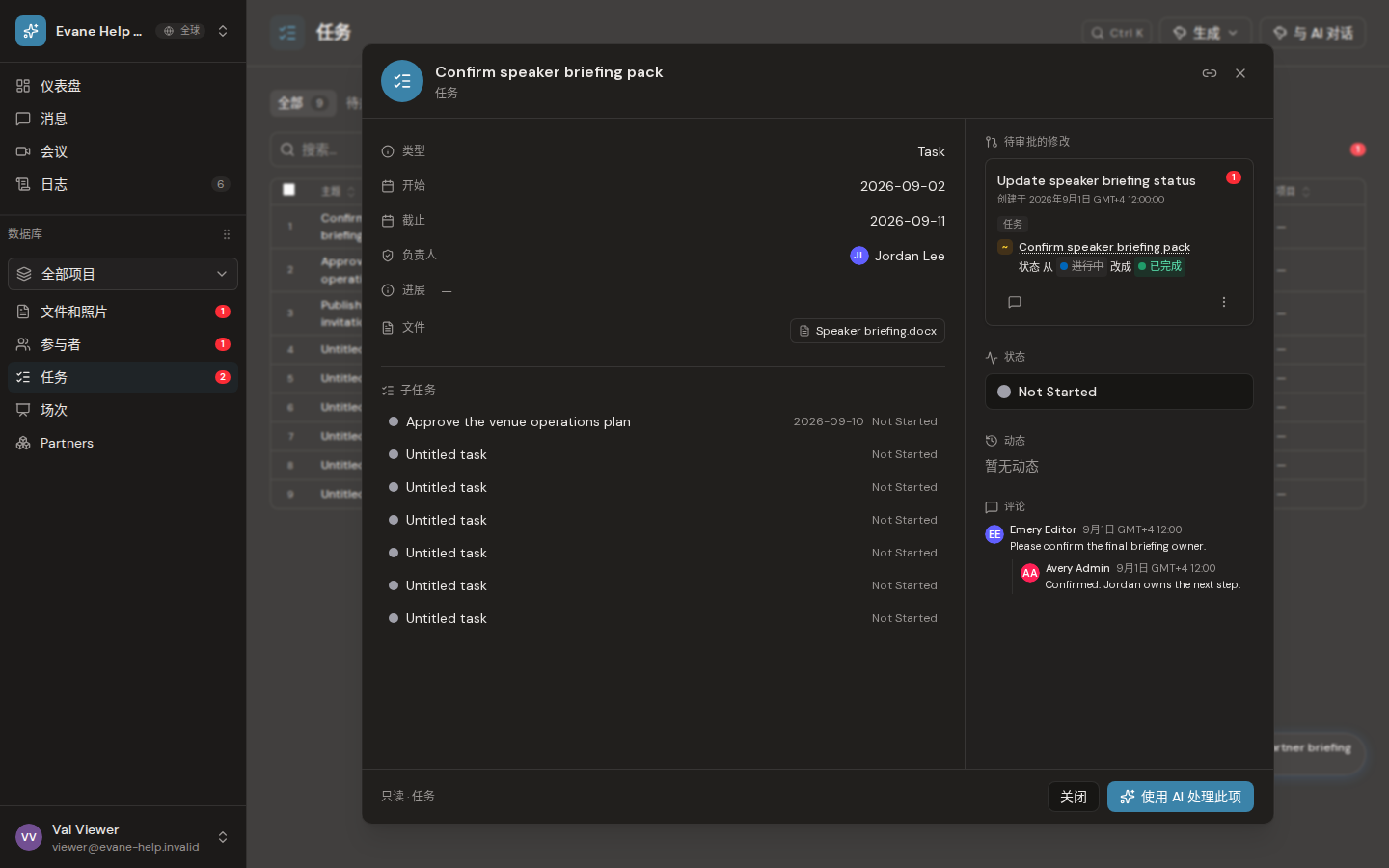Click the VV user avatar
Screen dimensions: 1389x868
coord(29,837)
